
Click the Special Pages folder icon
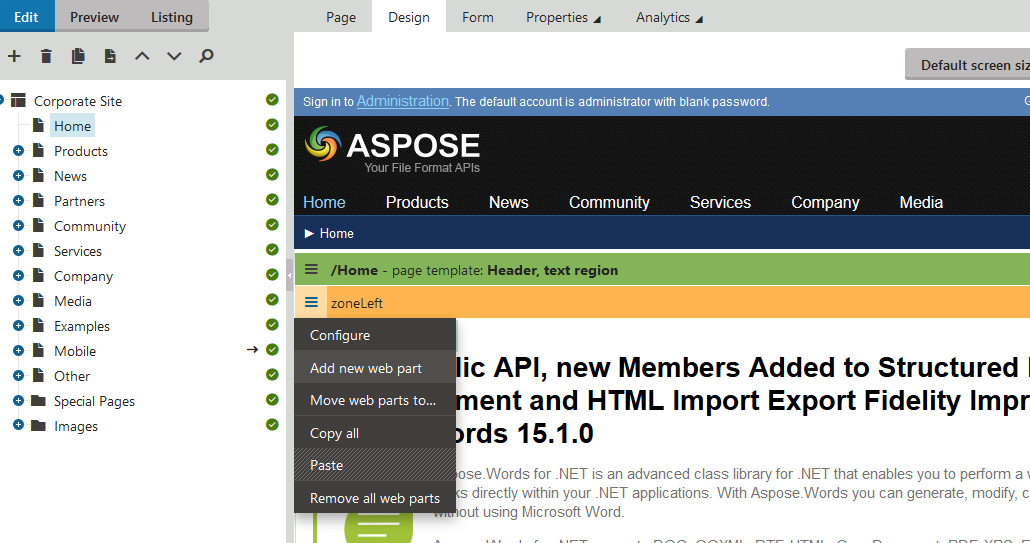point(39,401)
